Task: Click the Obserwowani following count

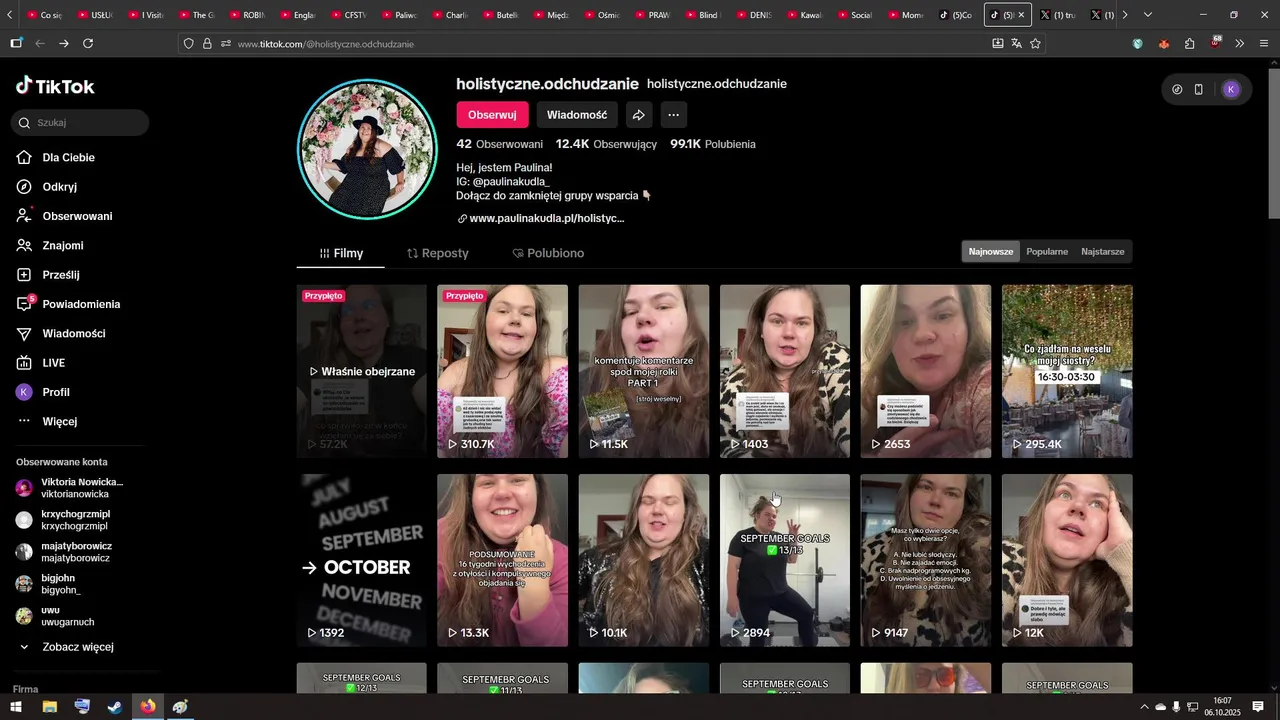Action: [499, 144]
